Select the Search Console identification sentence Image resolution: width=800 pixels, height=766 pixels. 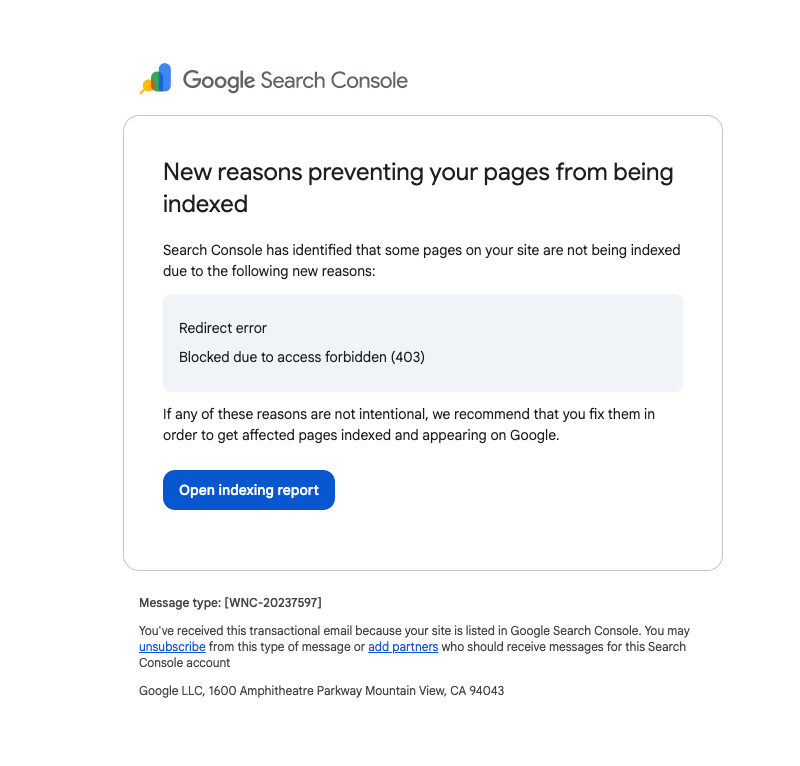421,260
